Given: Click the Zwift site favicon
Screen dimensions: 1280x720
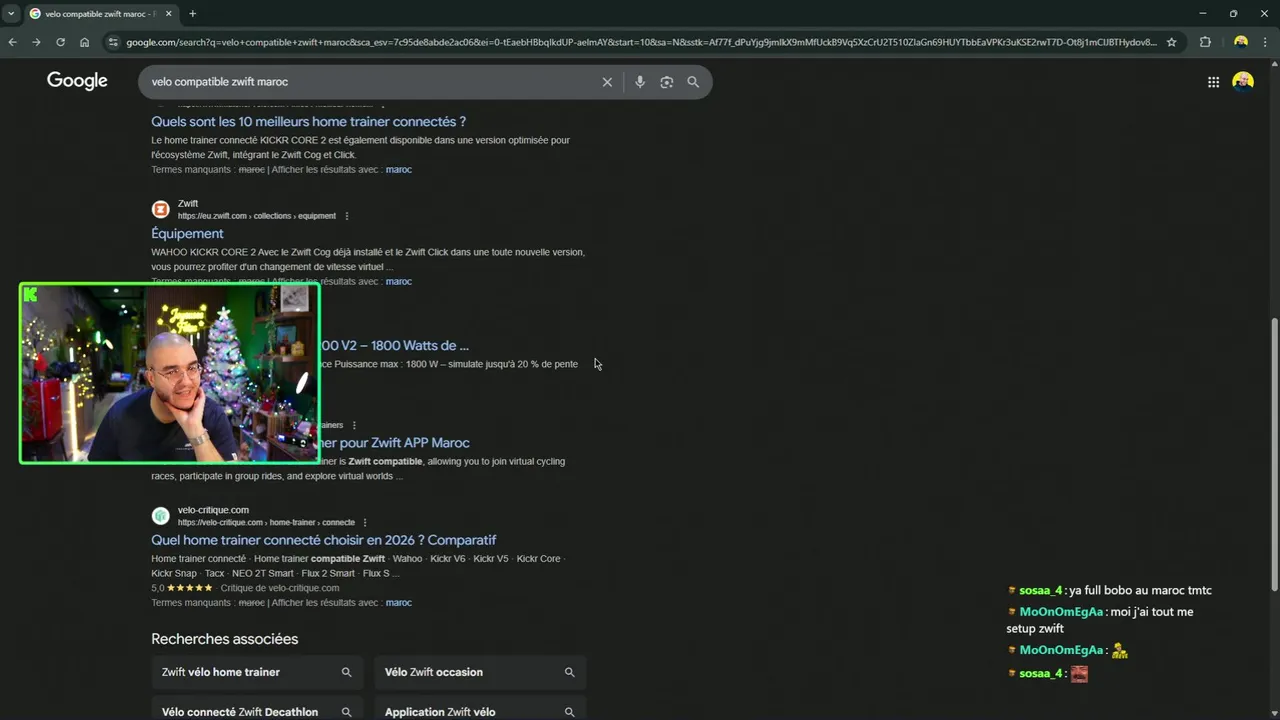Looking at the screenshot, I should tap(160, 209).
